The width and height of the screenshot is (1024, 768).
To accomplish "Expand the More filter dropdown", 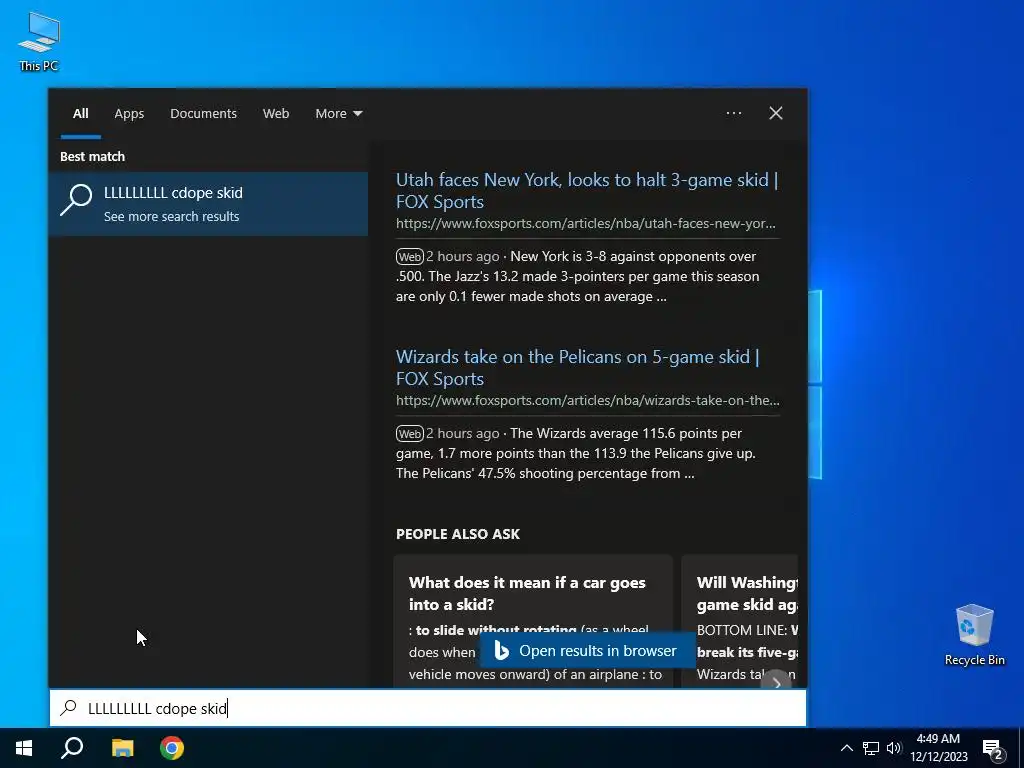I will [338, 114].
